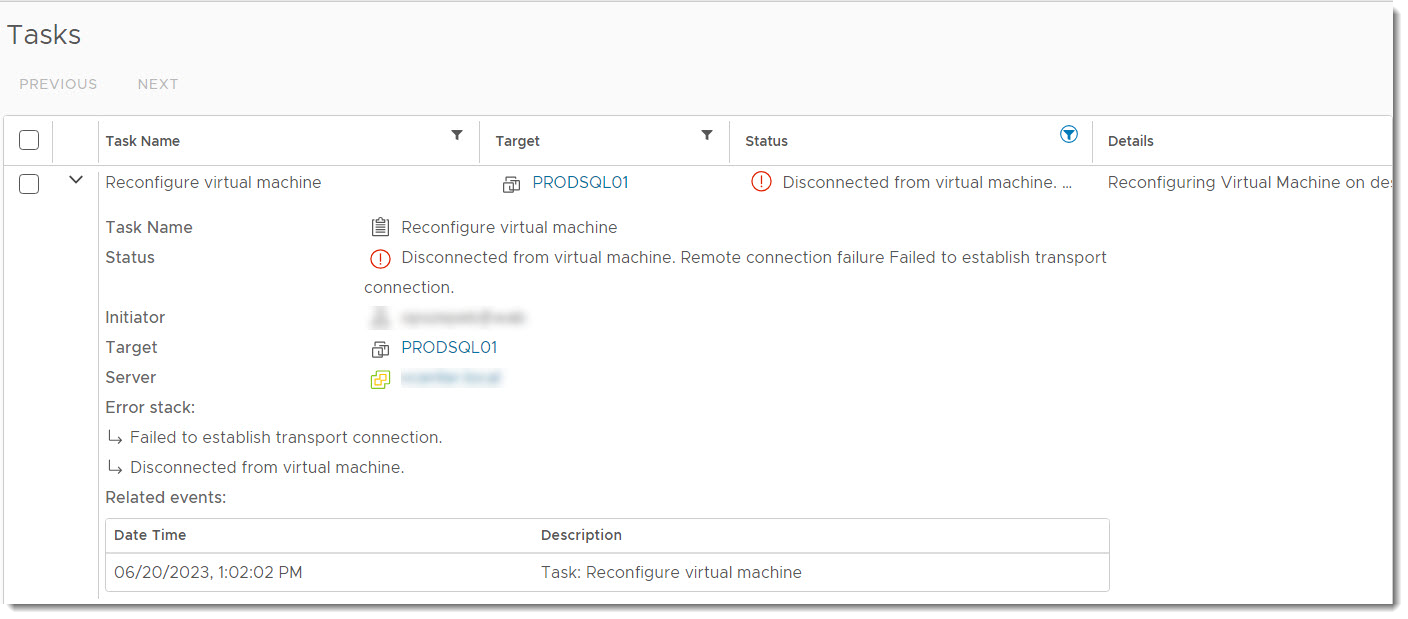The height and width of the screenshot is (619, 1408).
Task: Click the green vCenter server icon
Action: click(x=381, y=378)
